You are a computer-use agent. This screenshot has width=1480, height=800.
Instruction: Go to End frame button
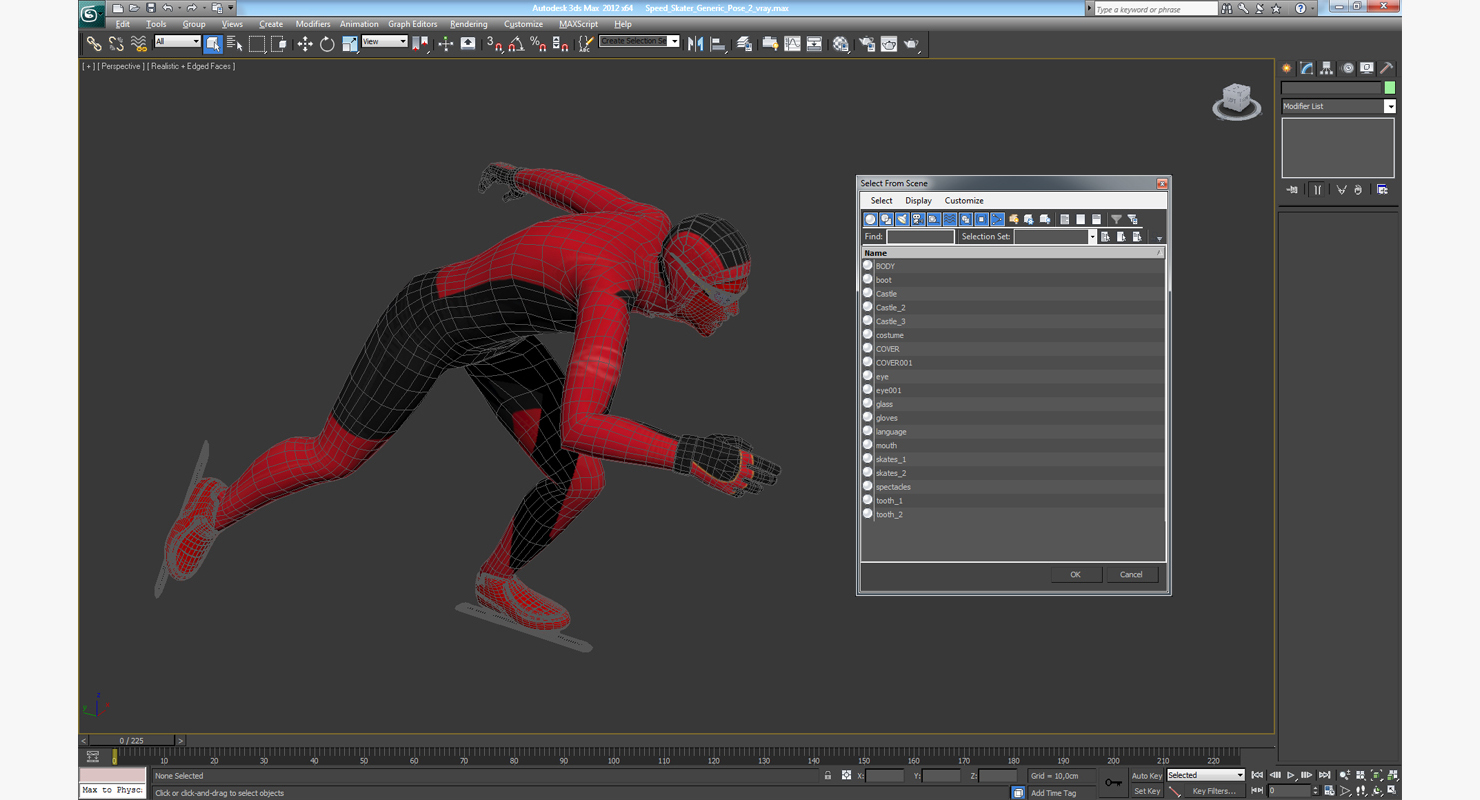[x=1324, y=775]
